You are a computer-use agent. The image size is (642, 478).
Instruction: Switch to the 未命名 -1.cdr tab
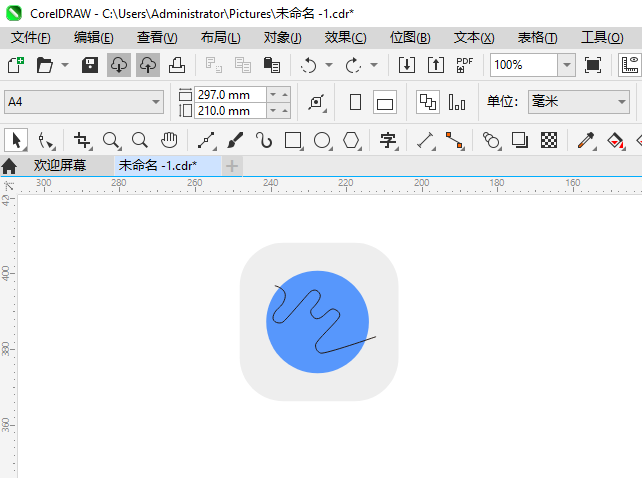click(167, 165)
